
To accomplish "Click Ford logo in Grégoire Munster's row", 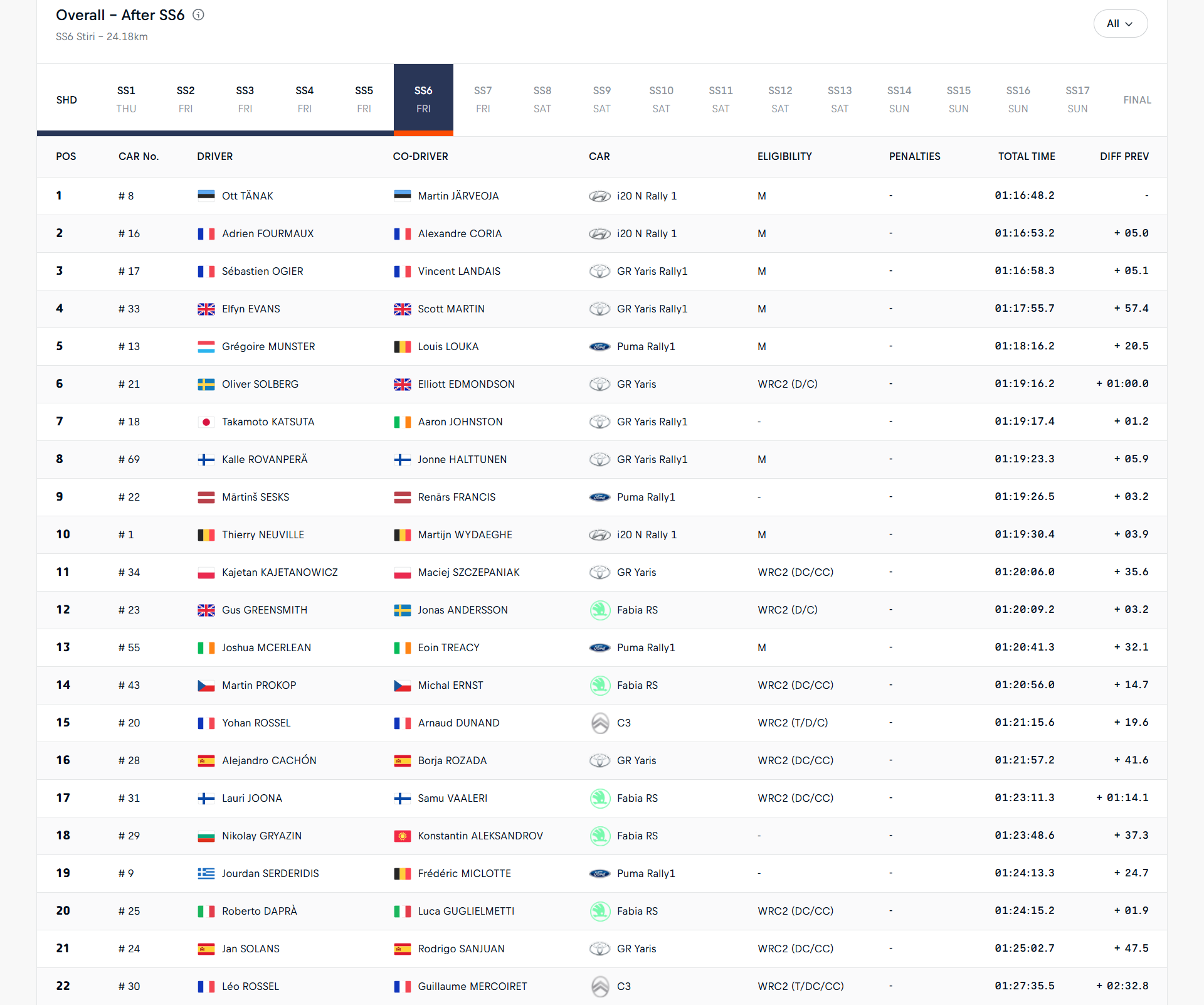I will pyautogui.click(x=599, y=347).
